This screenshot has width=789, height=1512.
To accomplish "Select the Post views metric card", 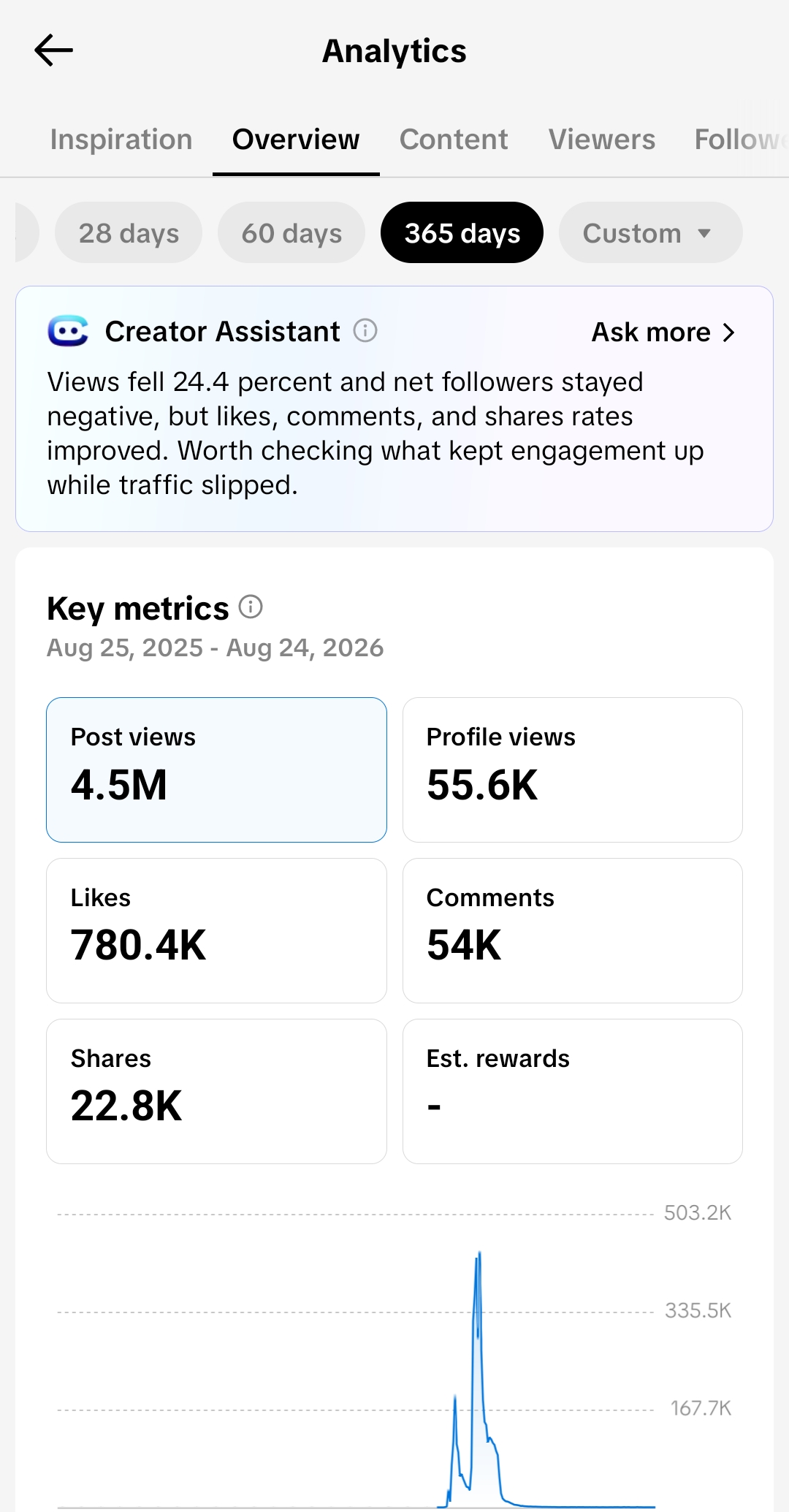I will [216, 770].
